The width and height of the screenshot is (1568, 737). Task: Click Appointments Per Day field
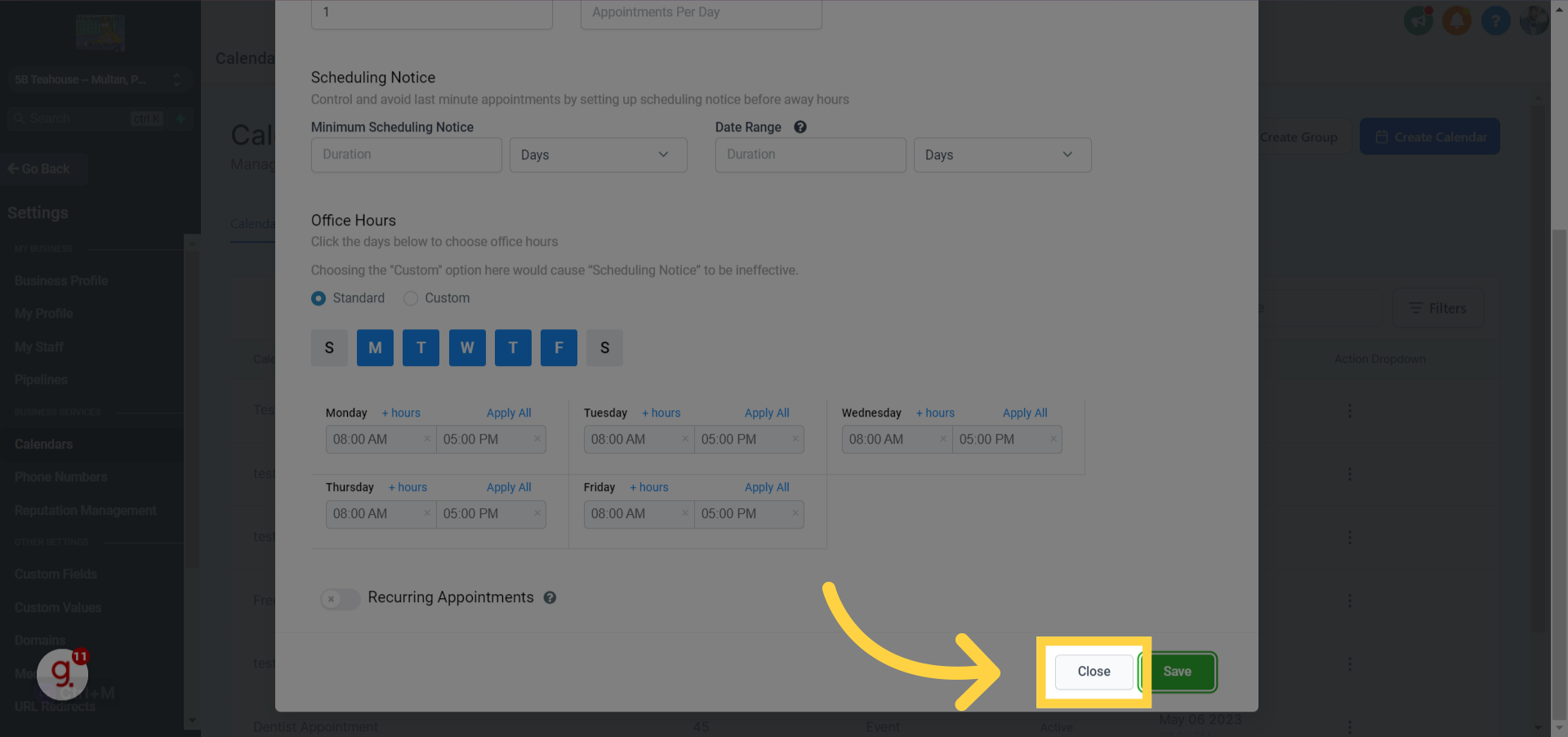tap(702, 13)
